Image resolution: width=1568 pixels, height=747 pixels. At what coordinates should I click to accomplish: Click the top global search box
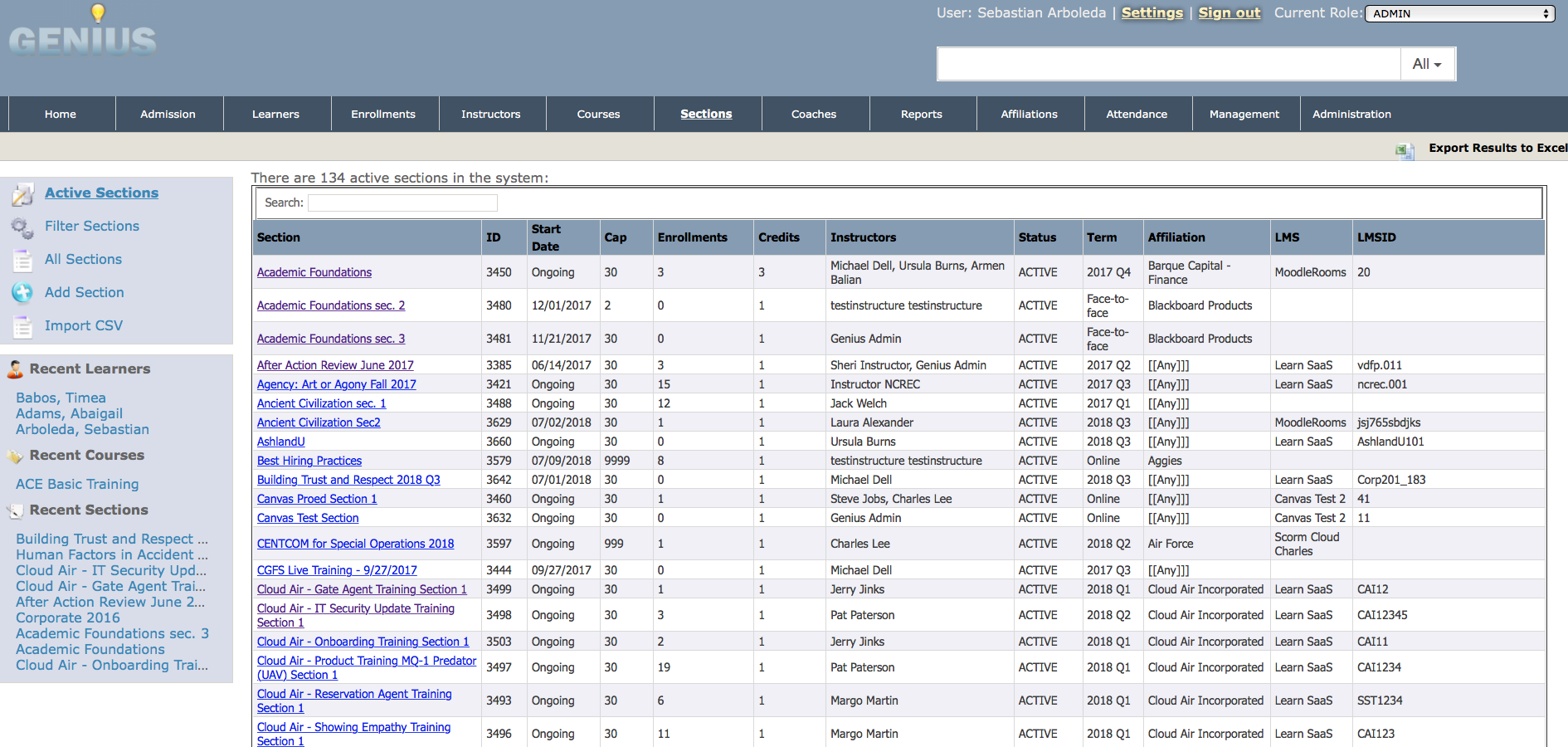pyautogui.click(x=1168, y=64)
